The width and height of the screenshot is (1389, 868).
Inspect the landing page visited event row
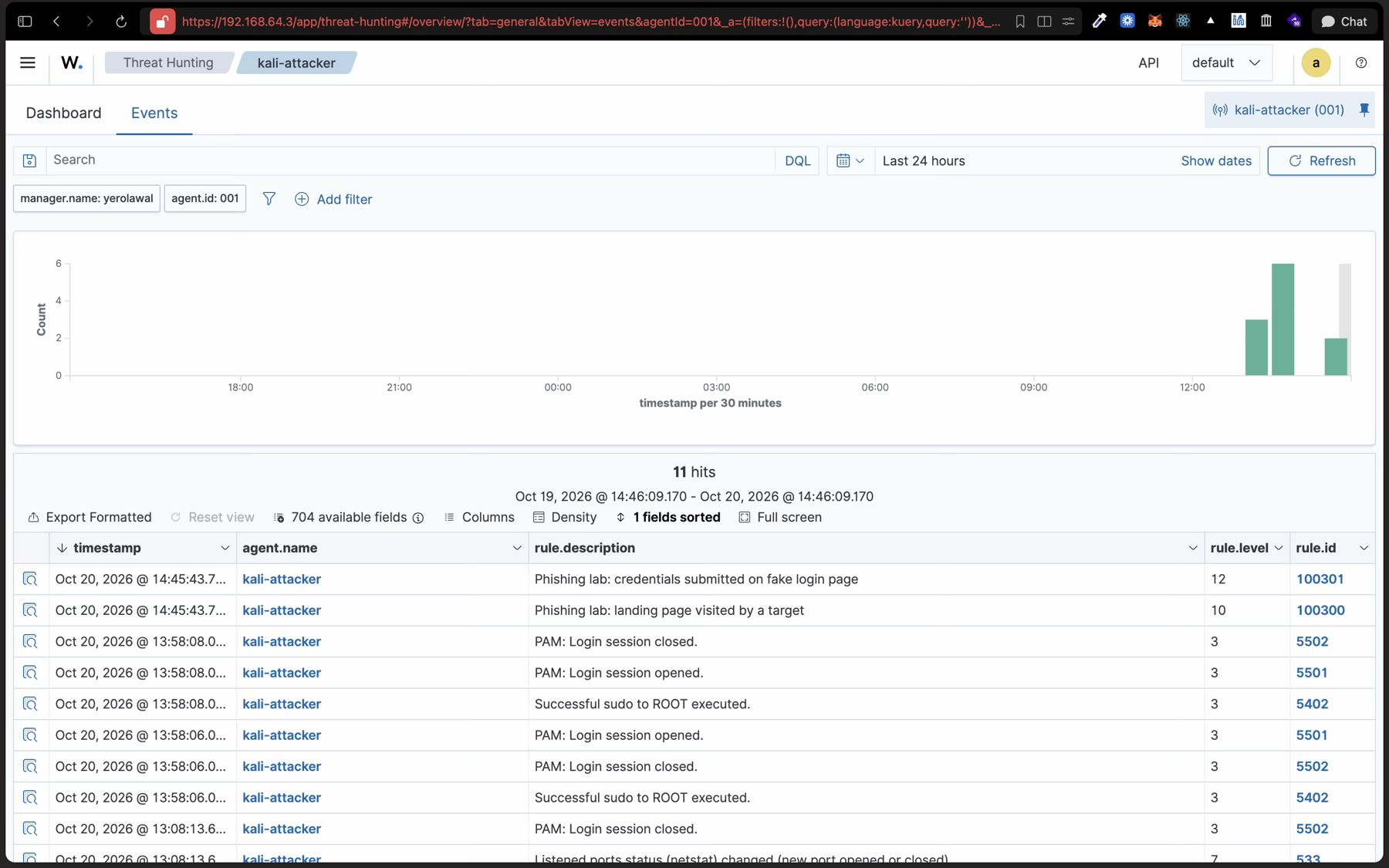click(x=30, y=610)
